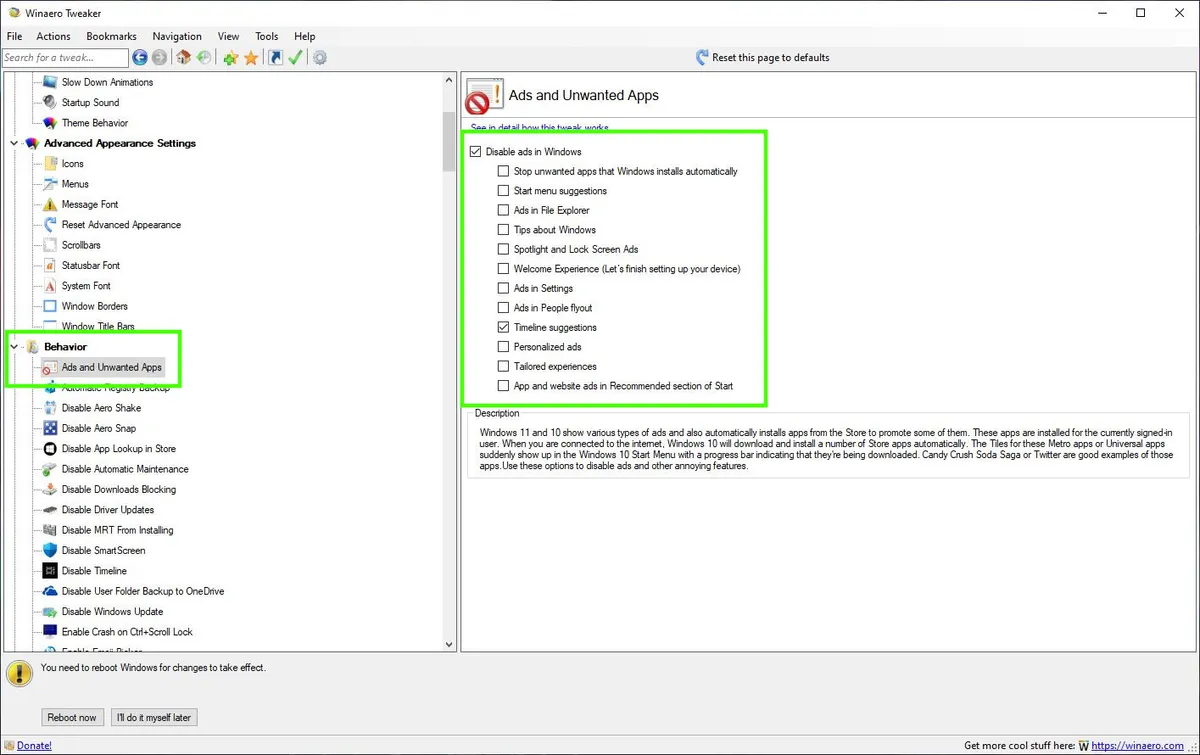Enable Spotlight and Lock Screen Ads
This screenshot has width=1200, height=755.
tap(503, 249)
